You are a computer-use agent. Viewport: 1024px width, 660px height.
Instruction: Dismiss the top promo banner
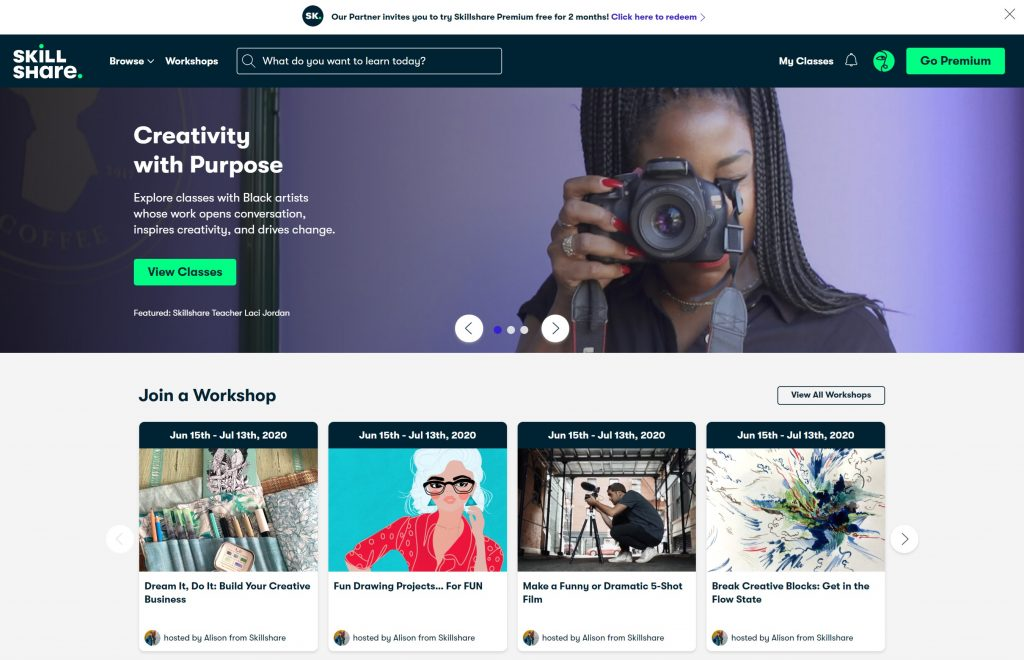click(1009, 14)
